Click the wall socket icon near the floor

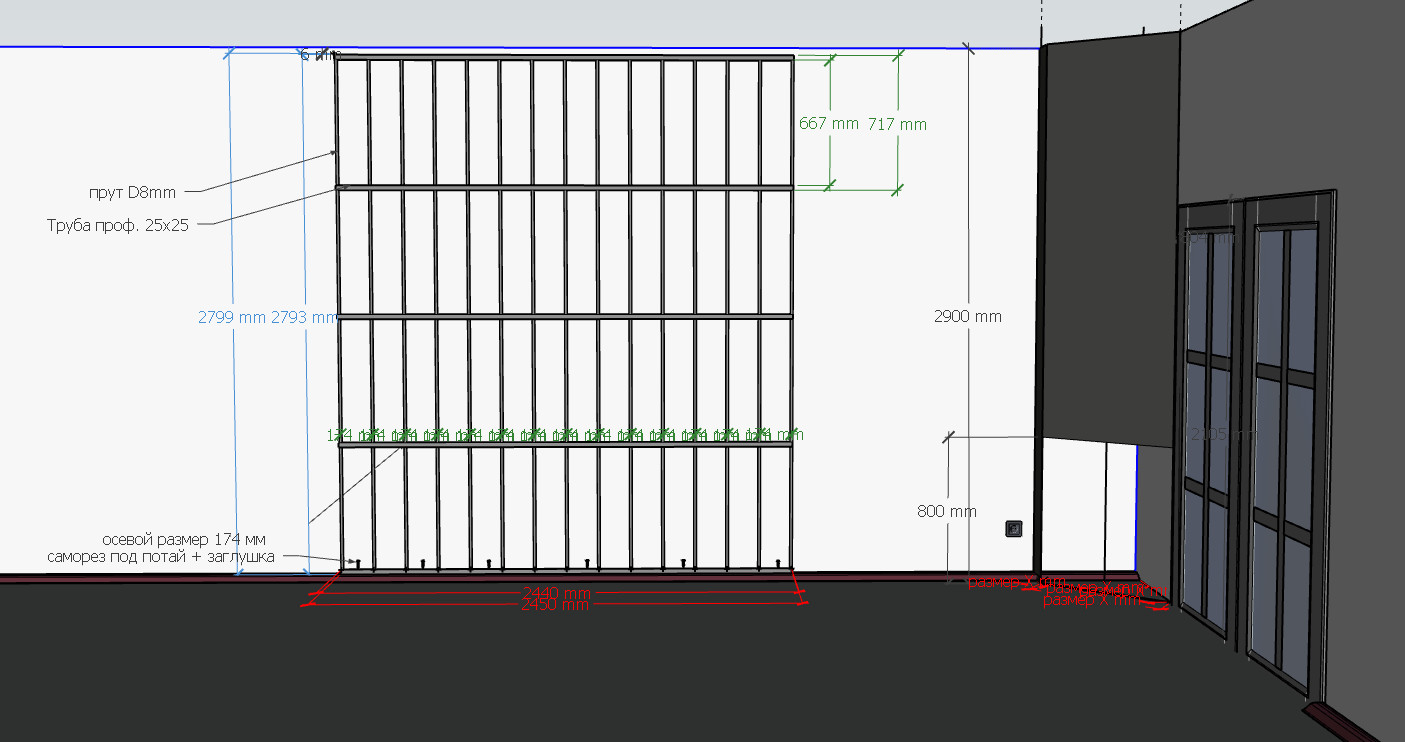tap(1014, 529)
